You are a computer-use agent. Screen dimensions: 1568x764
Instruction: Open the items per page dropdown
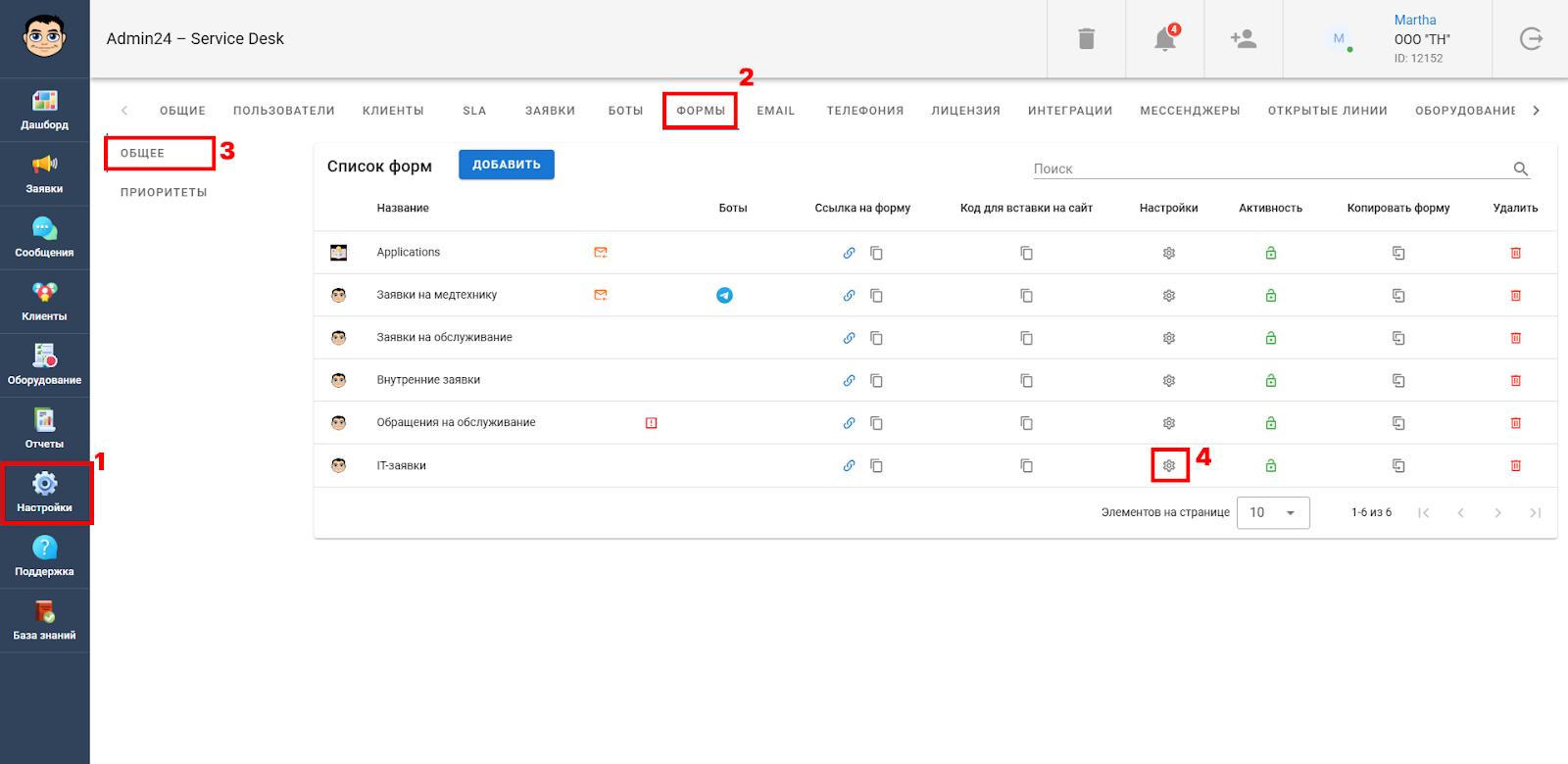tap(1273, 513)
